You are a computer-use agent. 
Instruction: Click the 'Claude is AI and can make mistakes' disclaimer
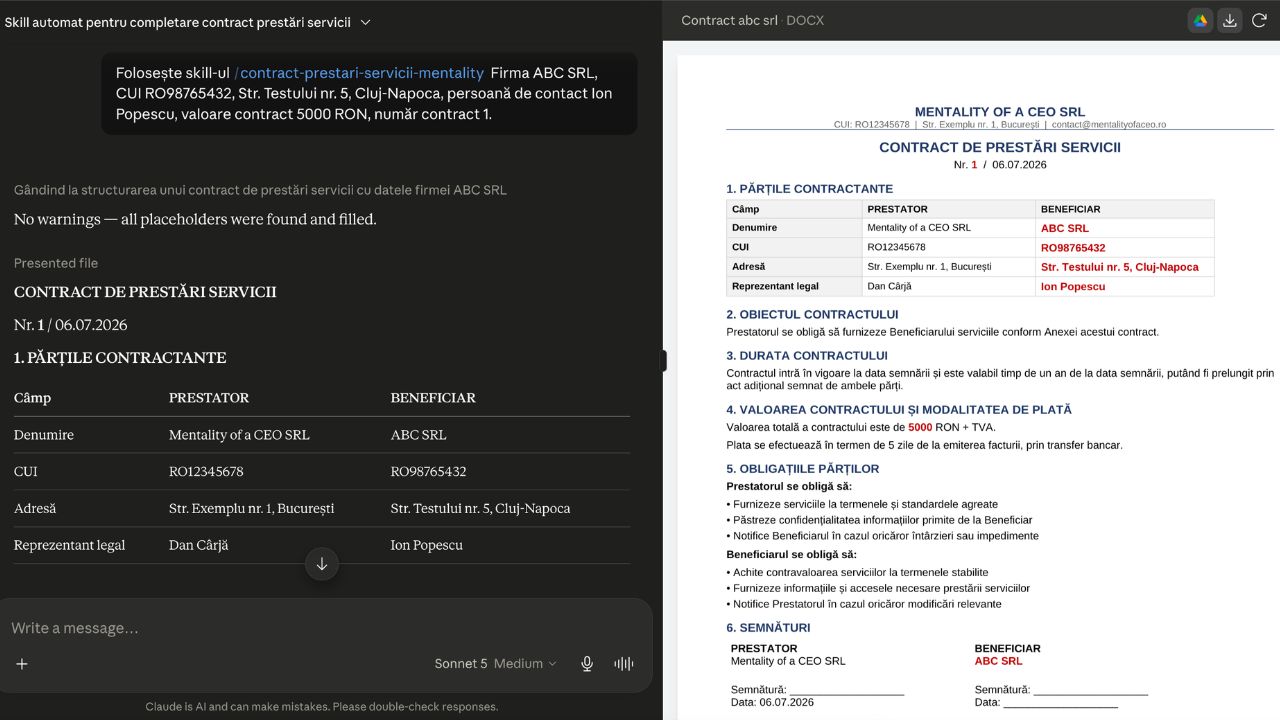[x=322, y=707]
